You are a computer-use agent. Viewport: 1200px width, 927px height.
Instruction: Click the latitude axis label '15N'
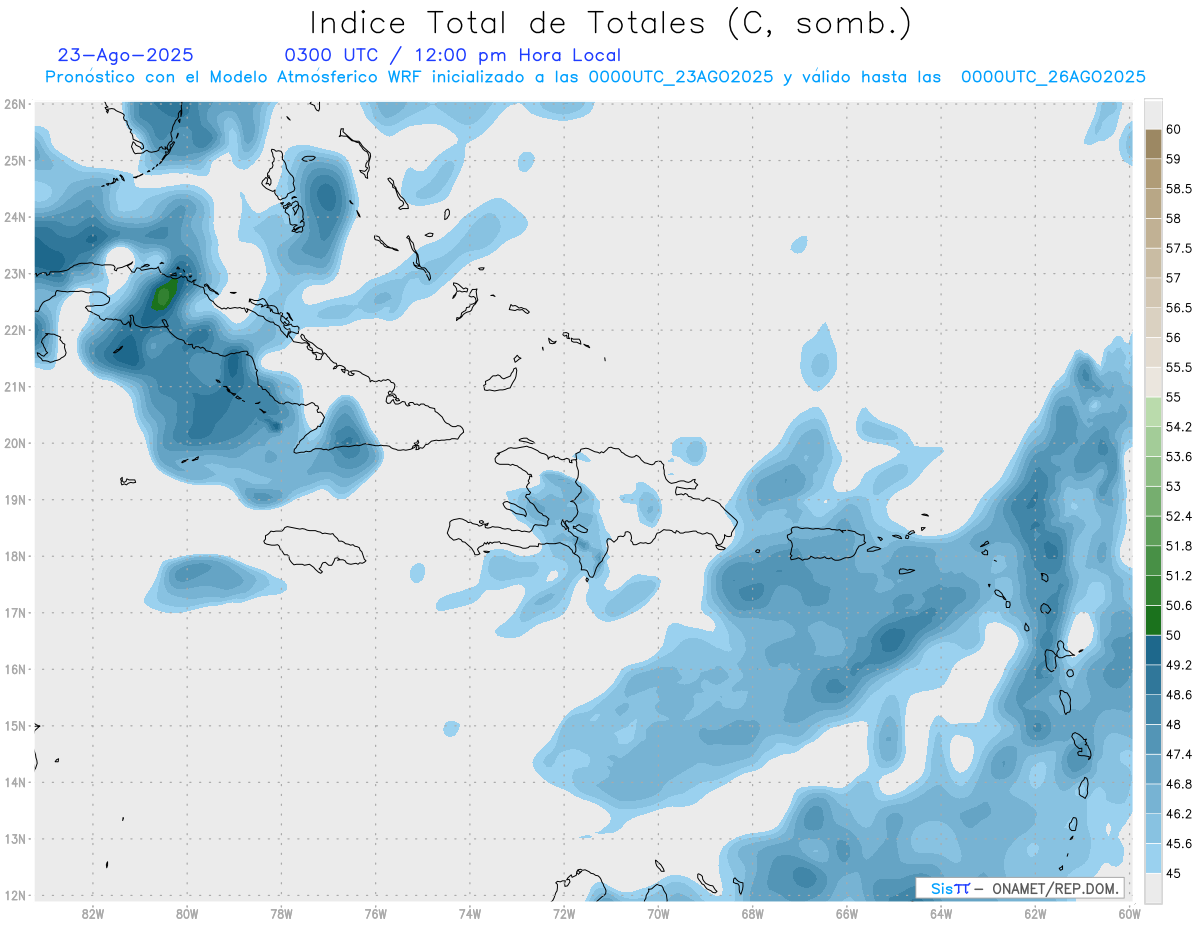pos(15,726)
